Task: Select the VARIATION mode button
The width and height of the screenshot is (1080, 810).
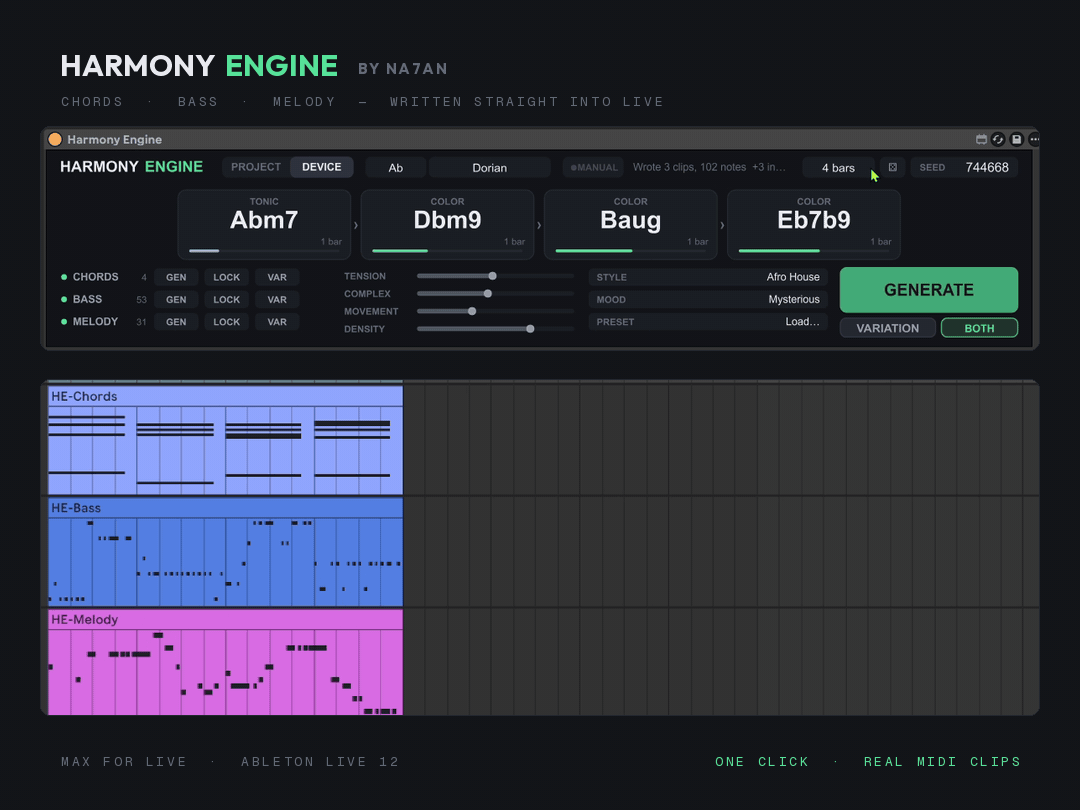Action: (x=888, y=328)
